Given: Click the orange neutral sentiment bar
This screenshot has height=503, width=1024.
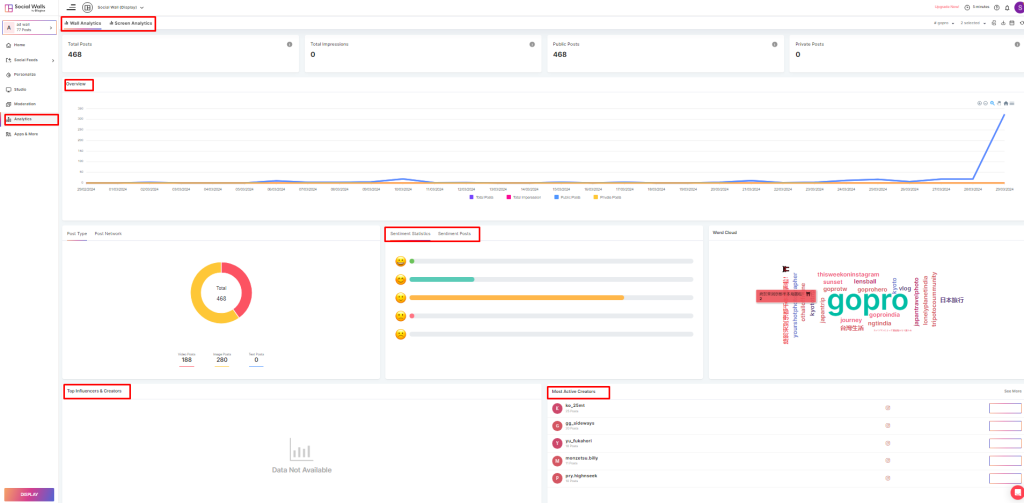Looking at the screenshot, I should (517, 297).
